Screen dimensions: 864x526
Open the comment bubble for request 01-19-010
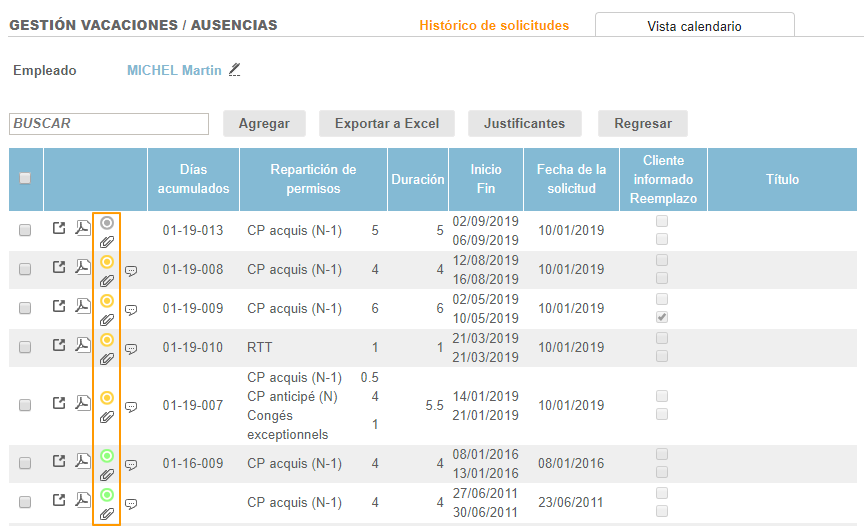click(x=131, y=349)
